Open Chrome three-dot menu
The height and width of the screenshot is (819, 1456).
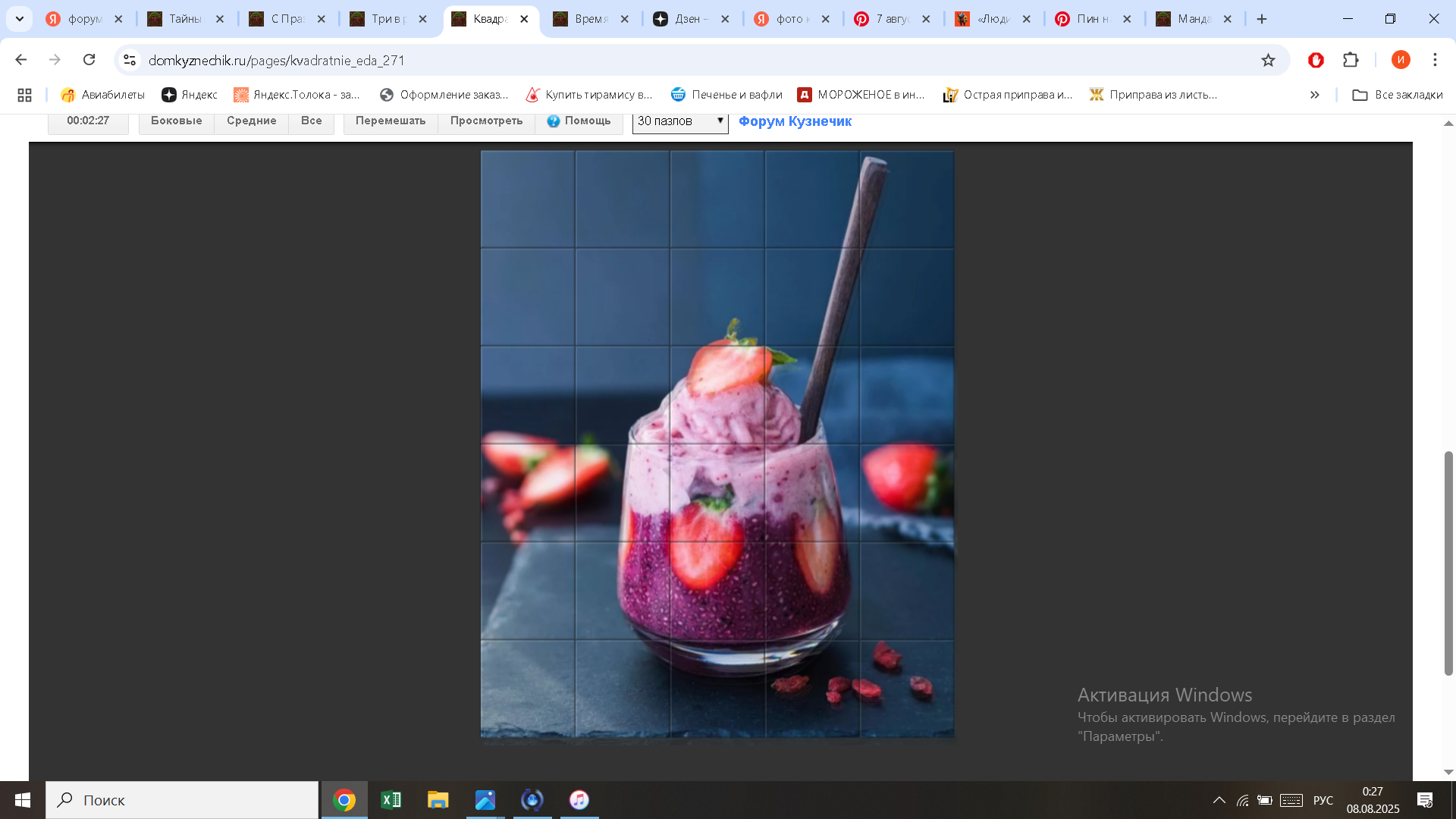click(x=1435, y=60)
